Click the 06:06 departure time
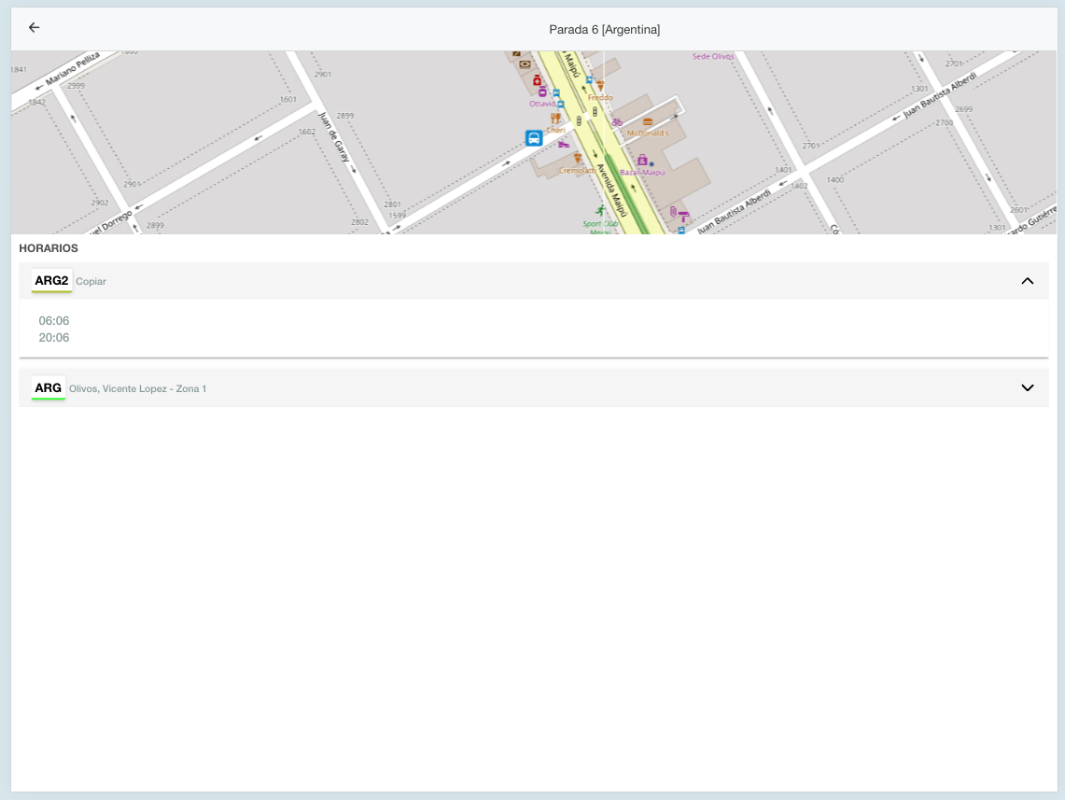 [54, 321]
